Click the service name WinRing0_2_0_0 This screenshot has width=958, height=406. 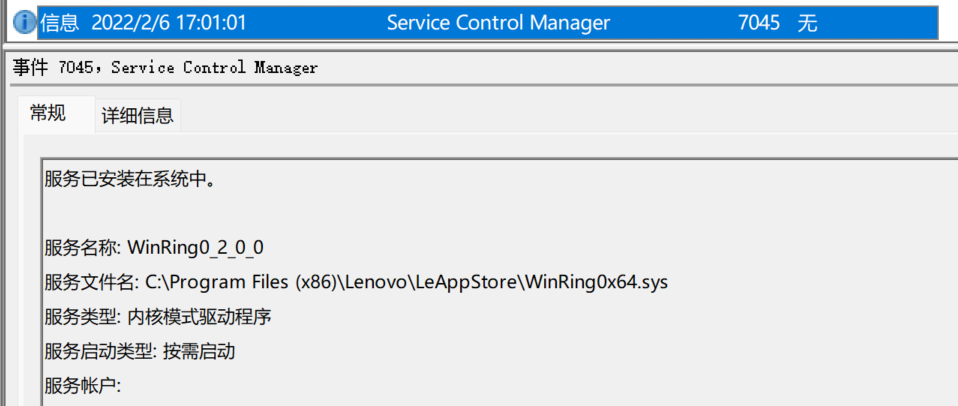point(196,248)
